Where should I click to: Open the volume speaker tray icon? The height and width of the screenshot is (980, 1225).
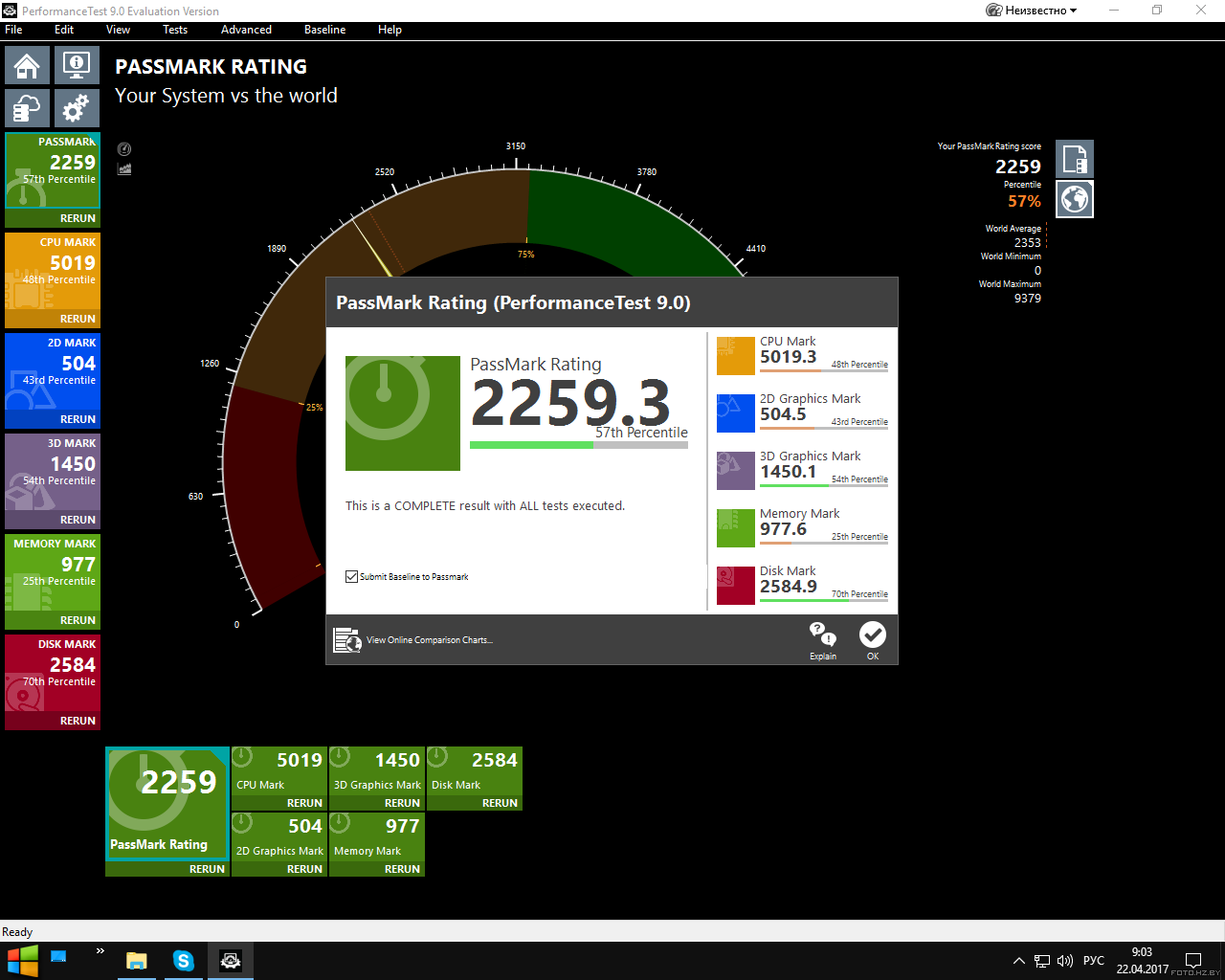(1065, 961)
